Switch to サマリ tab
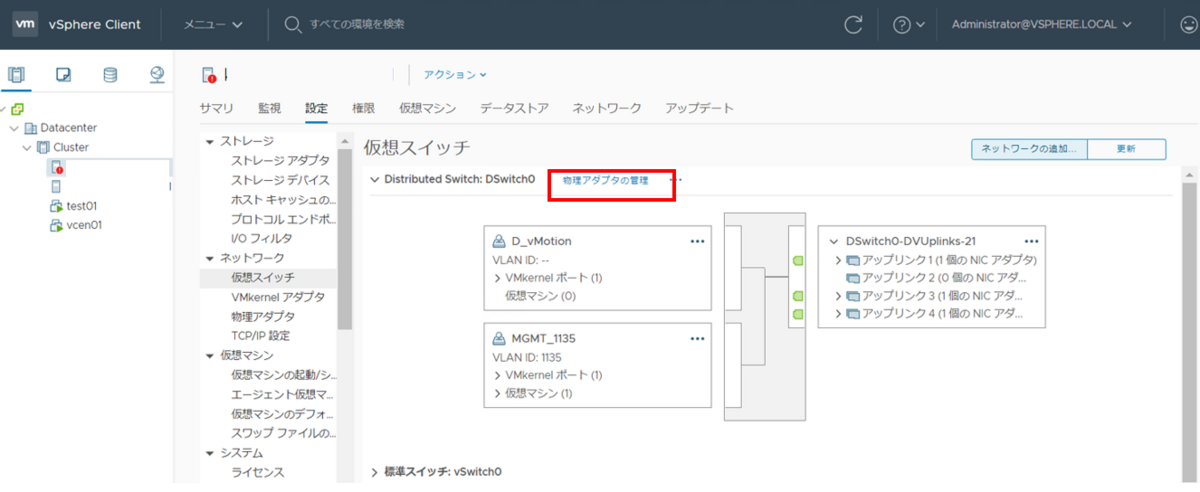The height and width of the screenshot is (492, 1200). tap(216, 108)
